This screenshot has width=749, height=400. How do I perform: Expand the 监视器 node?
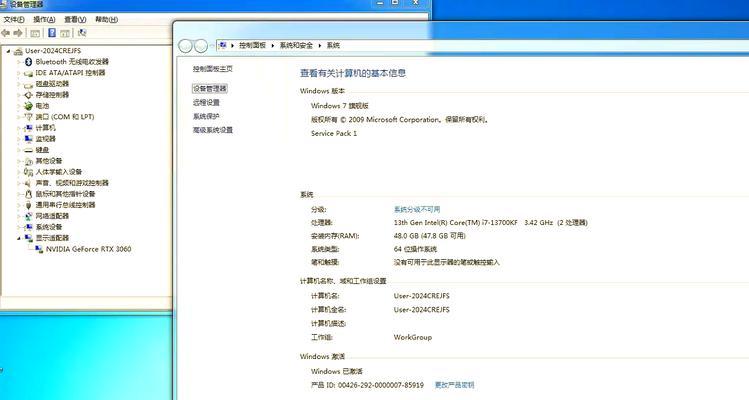19,139
